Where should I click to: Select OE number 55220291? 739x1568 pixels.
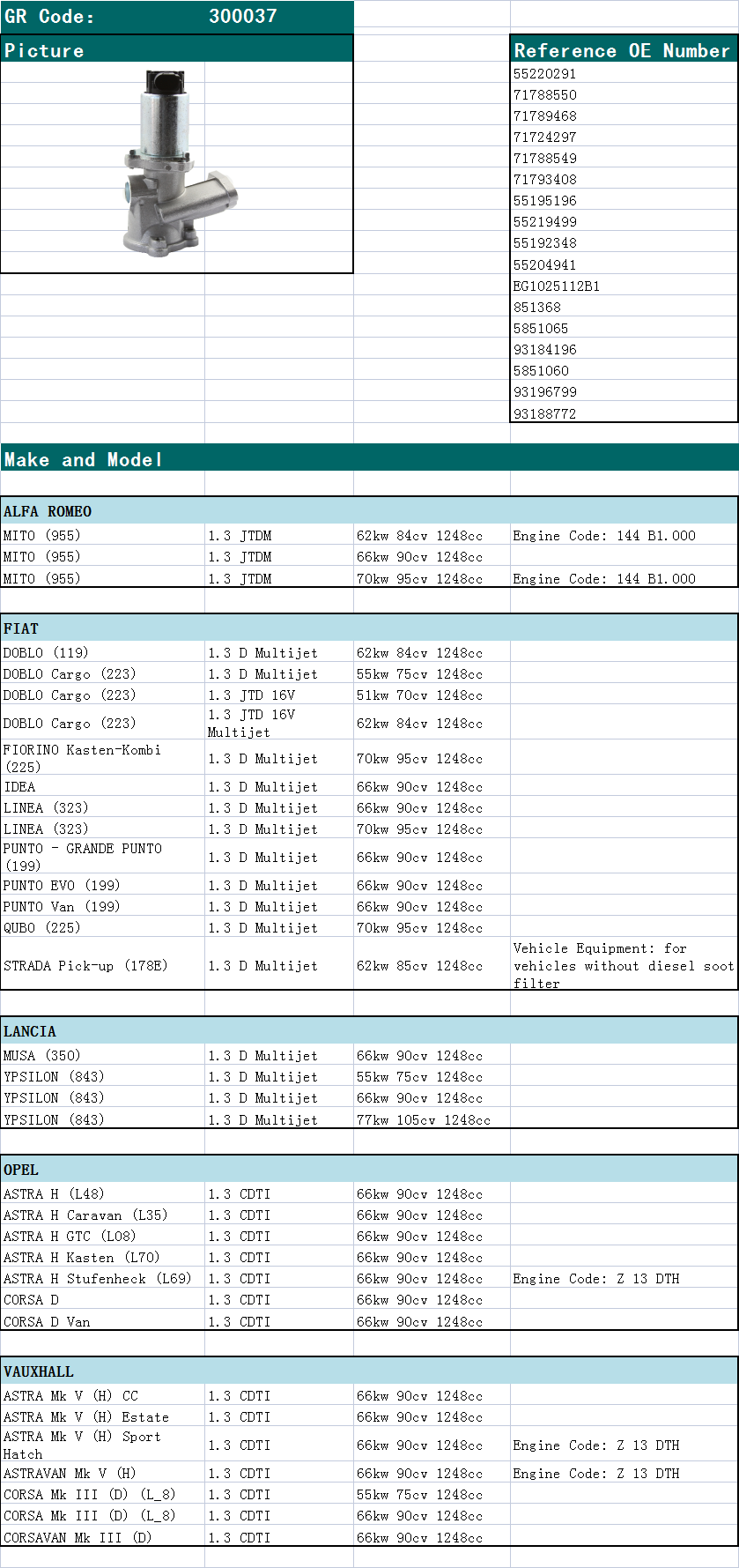point(624,73)
